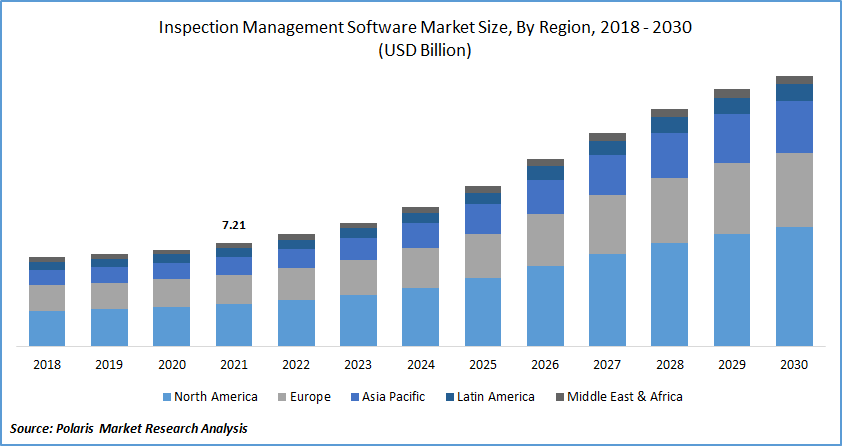Click the Latin America segment of the 2028 bar
The width and height of the screenshot is (842, 446).
click(670, 125)
